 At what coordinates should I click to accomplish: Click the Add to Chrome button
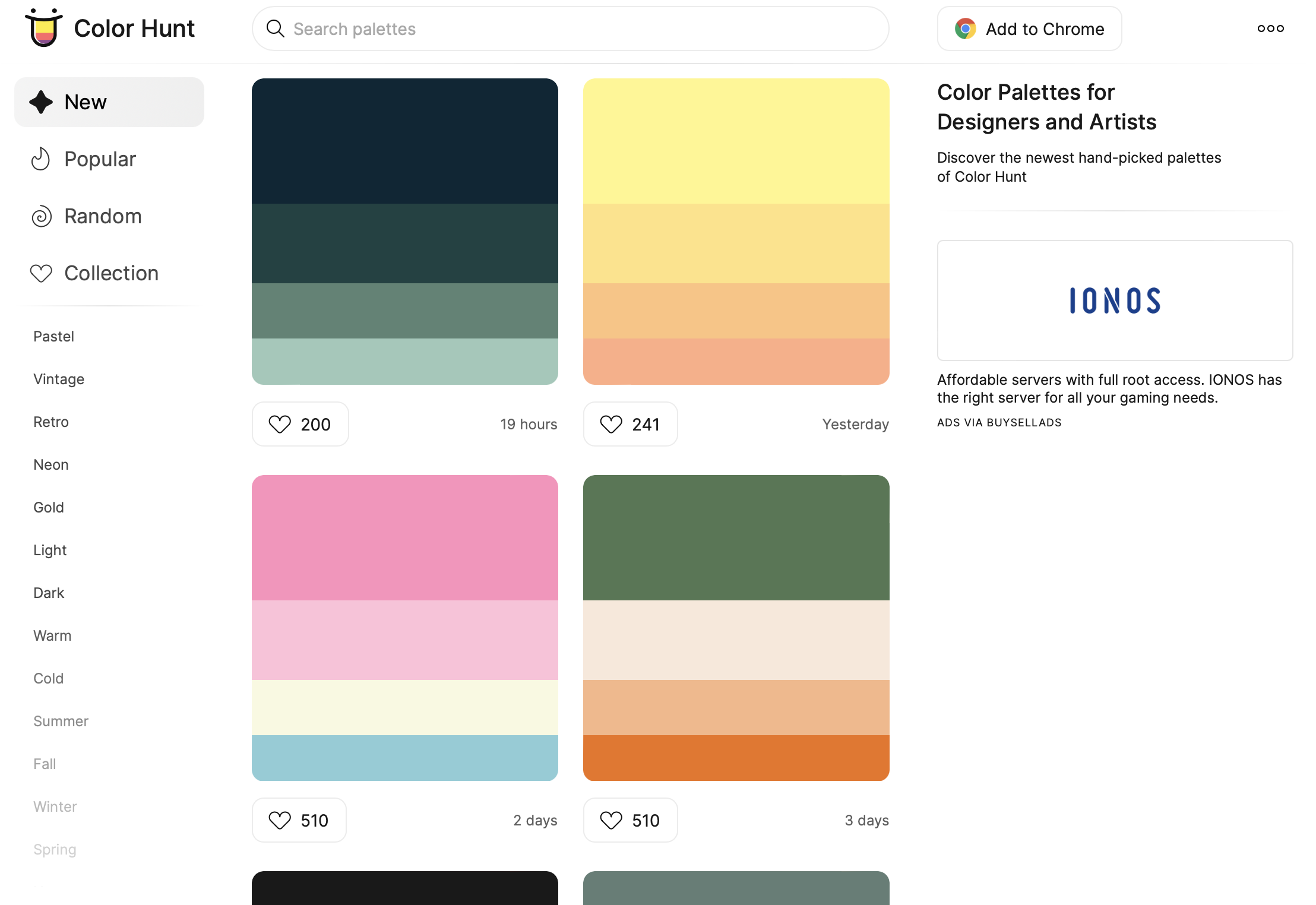click(1029, 29)
